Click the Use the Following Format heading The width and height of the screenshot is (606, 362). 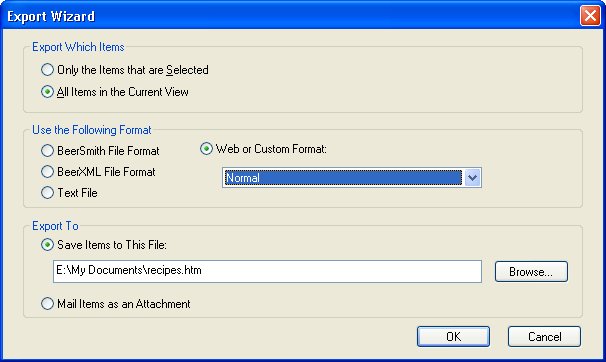[92, 130]
